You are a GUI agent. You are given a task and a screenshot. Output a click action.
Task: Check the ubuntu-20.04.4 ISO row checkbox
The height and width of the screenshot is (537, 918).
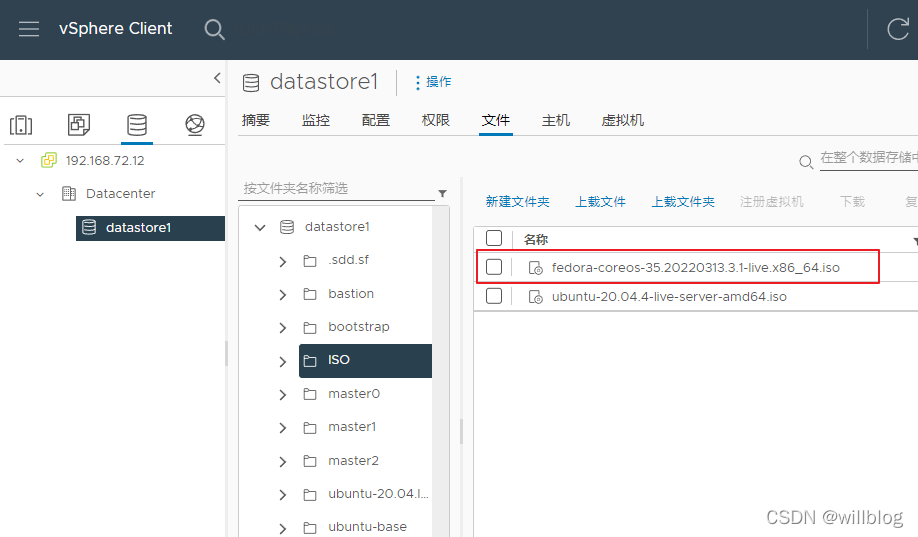(494, 296)
